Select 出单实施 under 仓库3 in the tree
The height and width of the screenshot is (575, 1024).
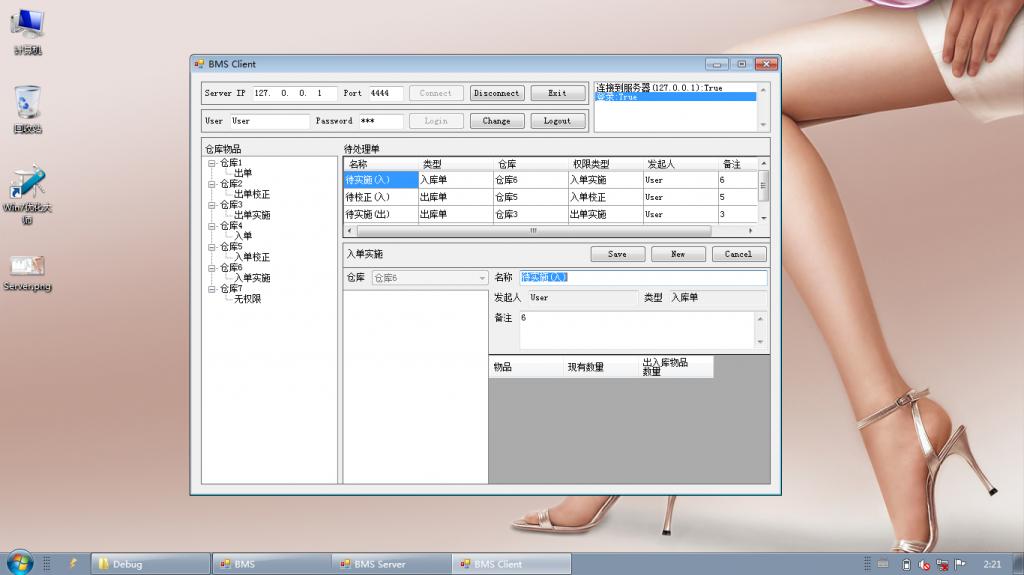point(251,215)
